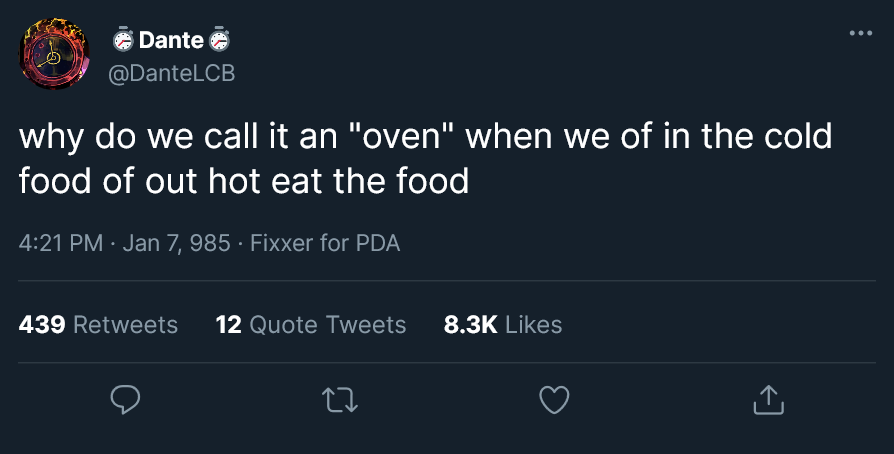
Task: Open the Fixxer for PDA source link
Action: pos(326,243)
